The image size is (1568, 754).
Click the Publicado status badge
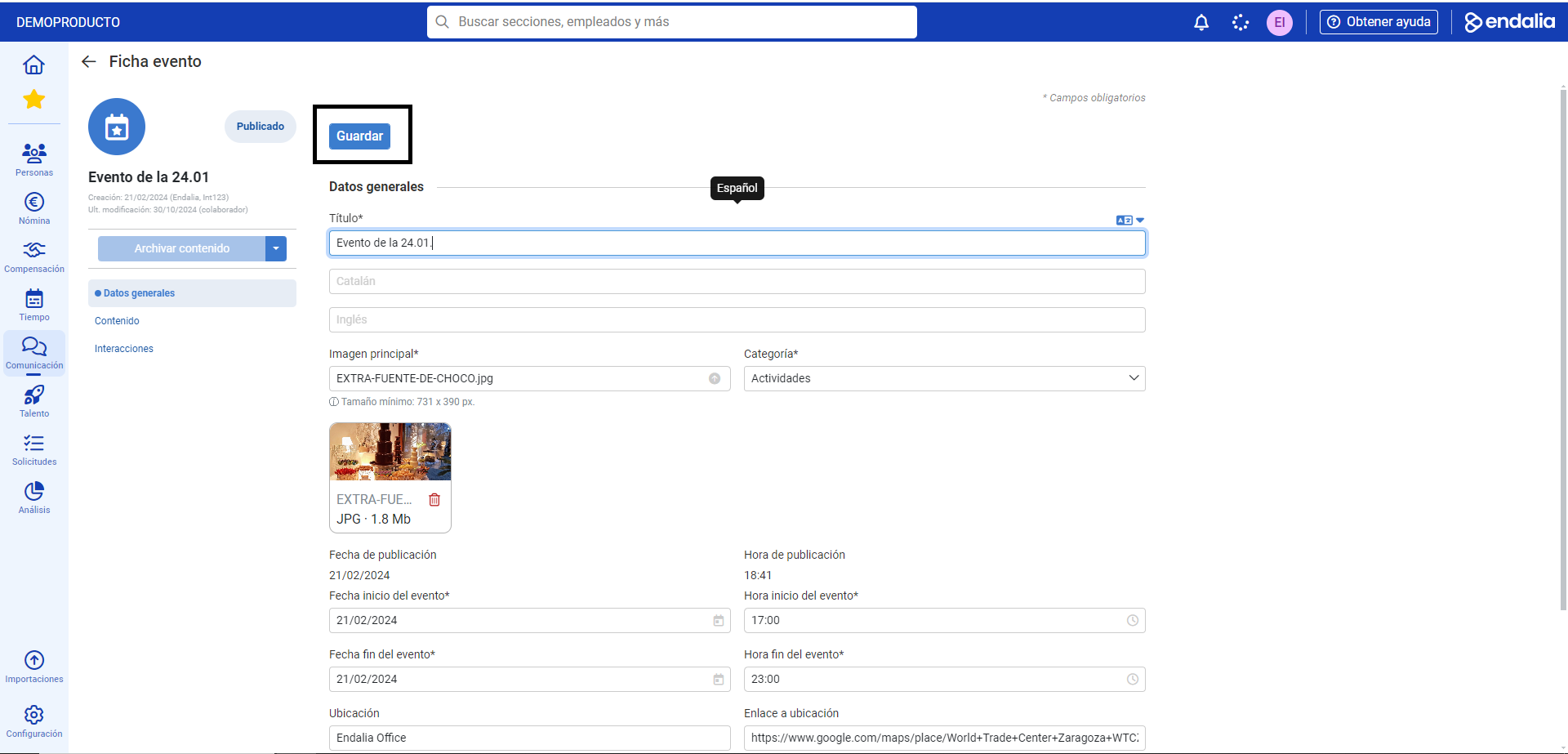pos(261,127)
